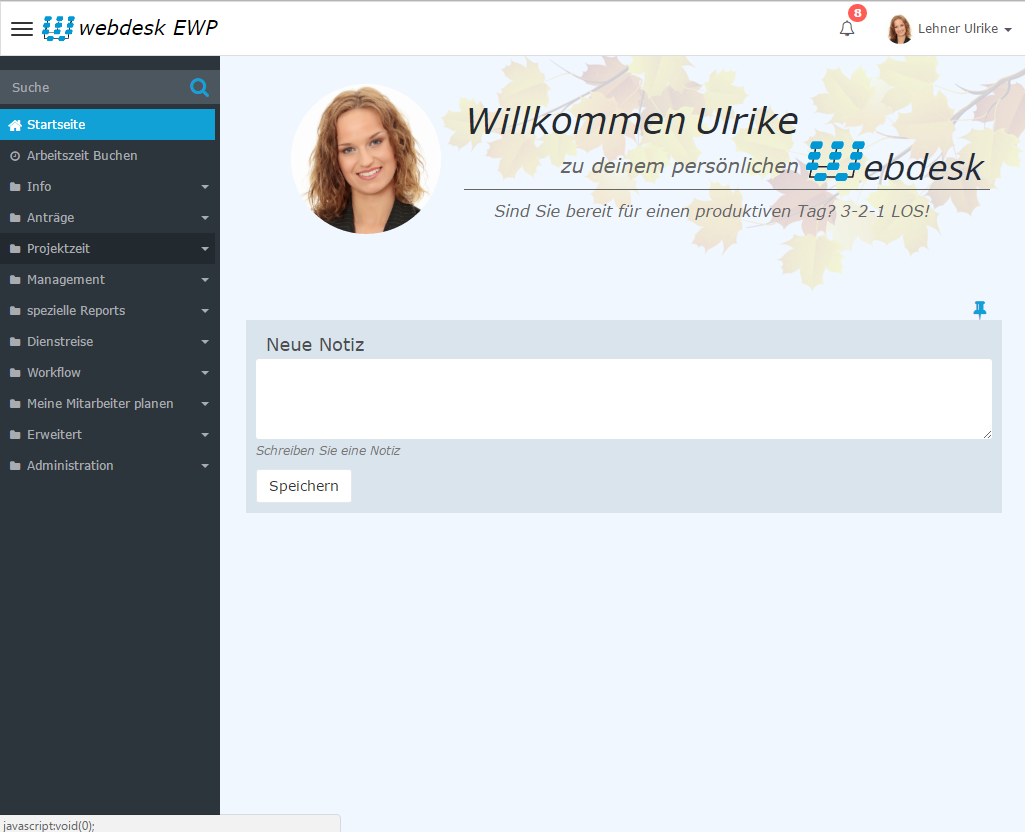The height and width of the screenshot is (832, 1025).
Task: Open Administration in the sidebar
Action: point(70,466)
